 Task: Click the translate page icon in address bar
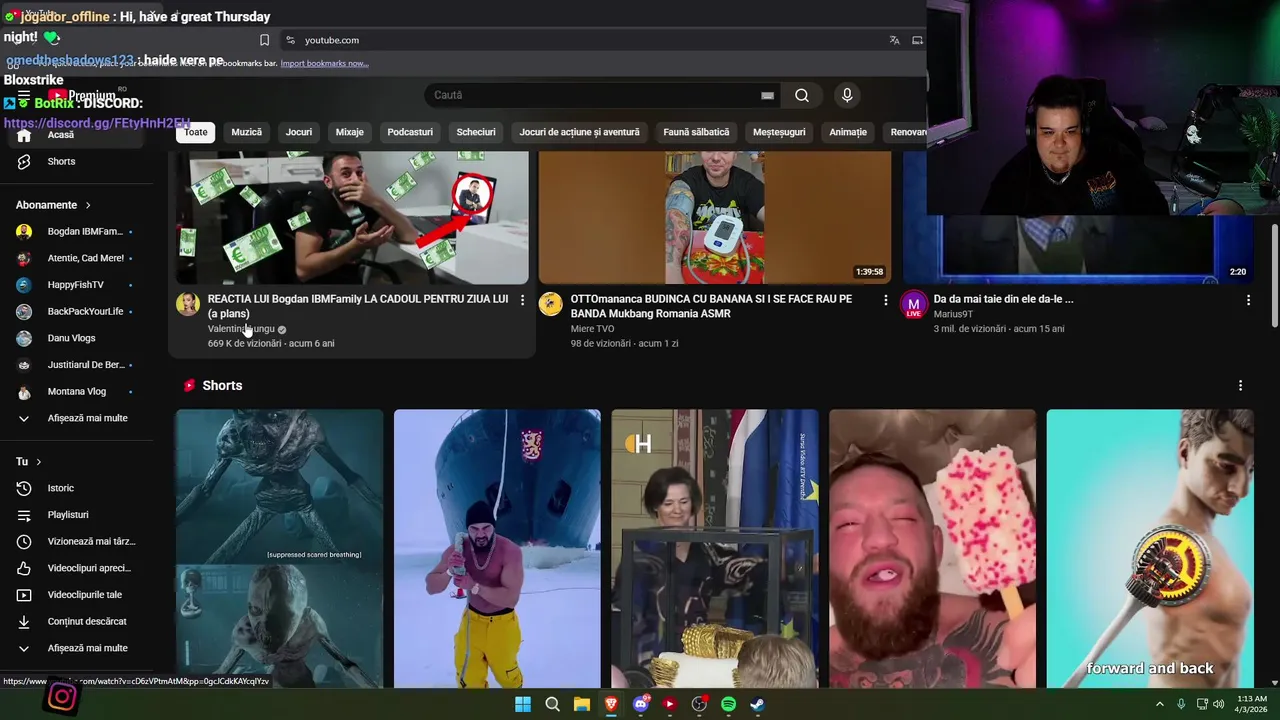(894, 40)
